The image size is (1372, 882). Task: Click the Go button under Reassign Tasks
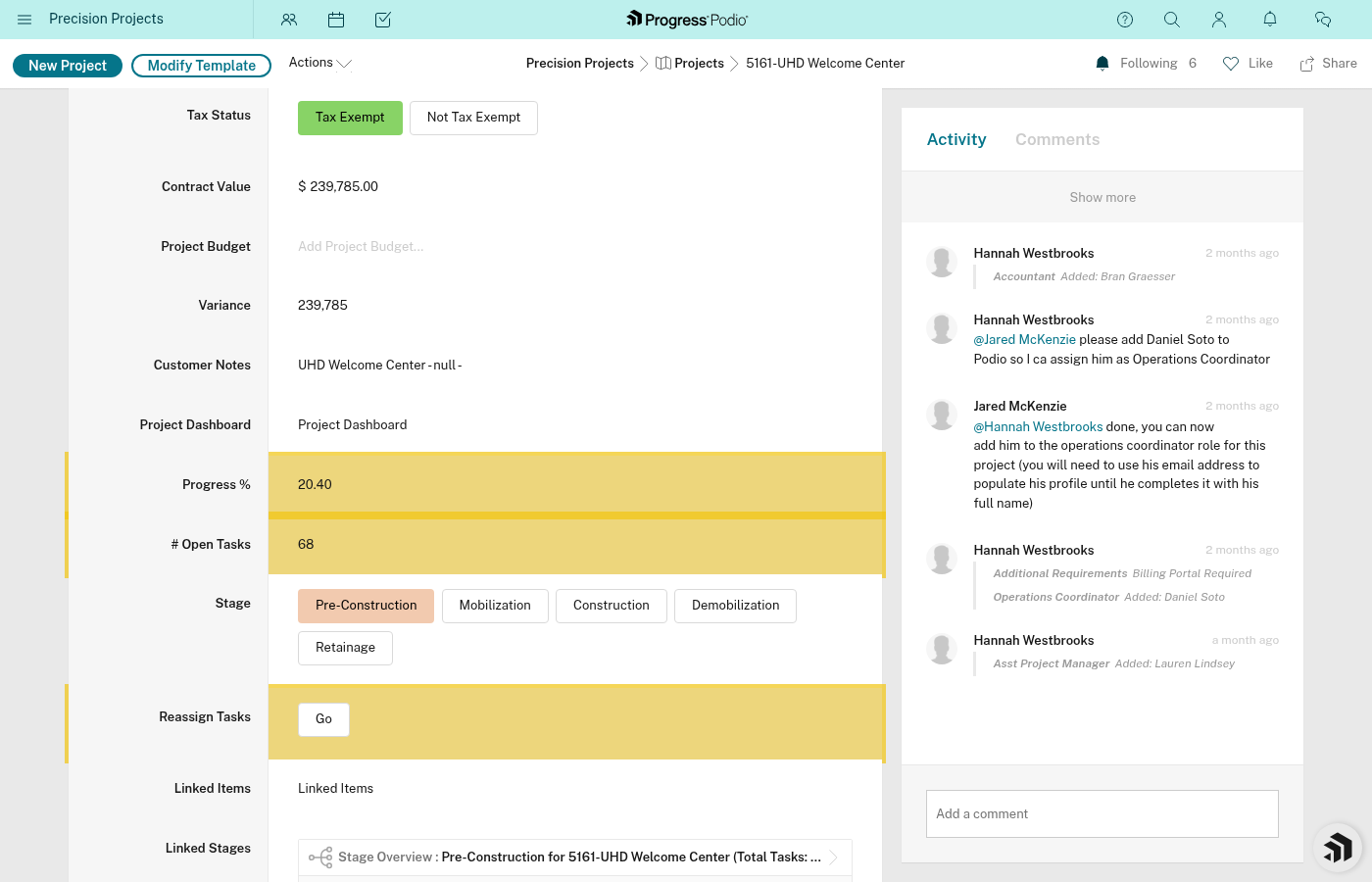[323, 718]
